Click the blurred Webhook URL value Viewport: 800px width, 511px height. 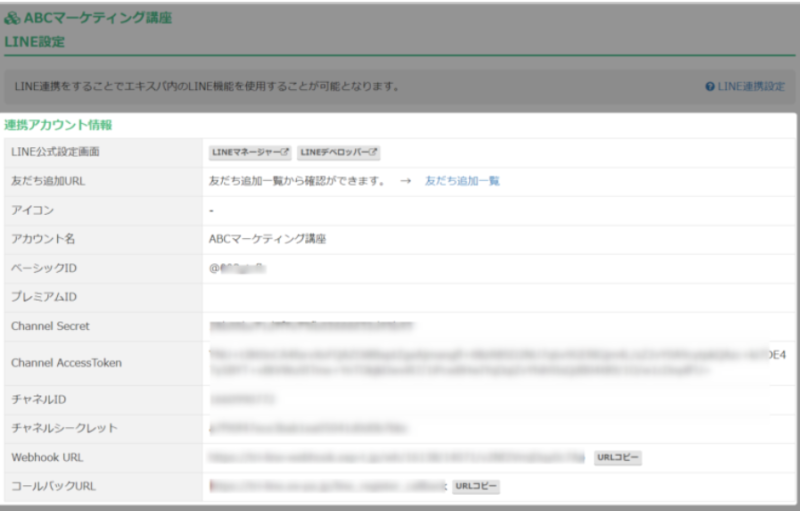click(x=397, y=457)
